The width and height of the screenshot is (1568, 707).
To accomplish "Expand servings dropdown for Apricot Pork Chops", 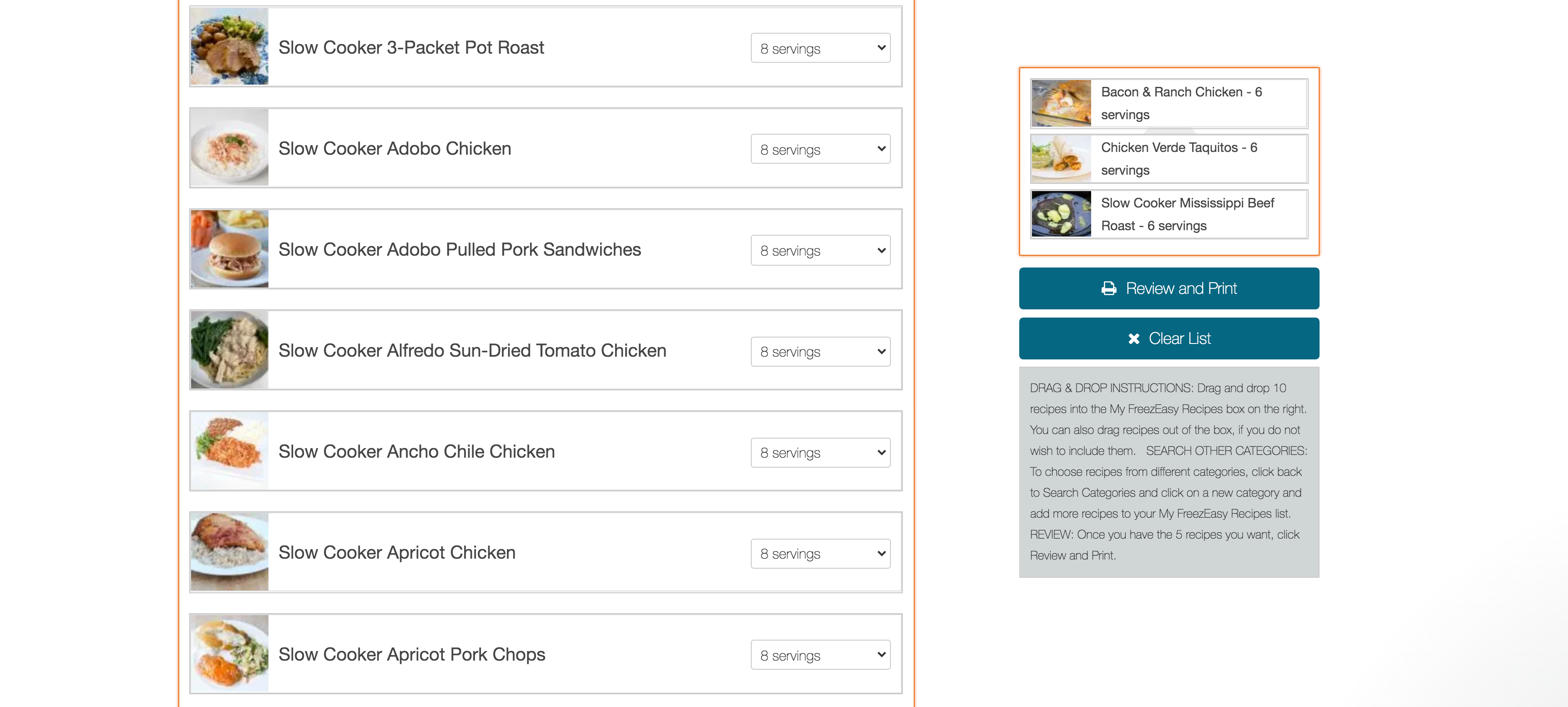I will click(820, 655).
